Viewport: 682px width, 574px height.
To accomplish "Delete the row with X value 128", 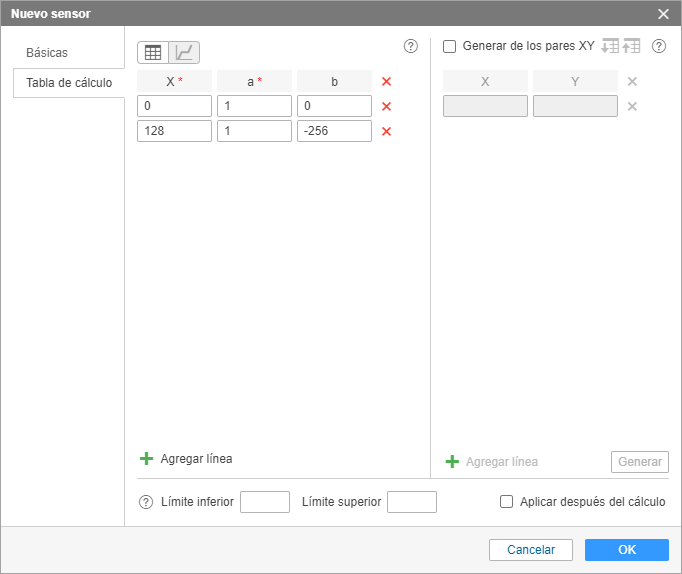I will coord(386,131).
